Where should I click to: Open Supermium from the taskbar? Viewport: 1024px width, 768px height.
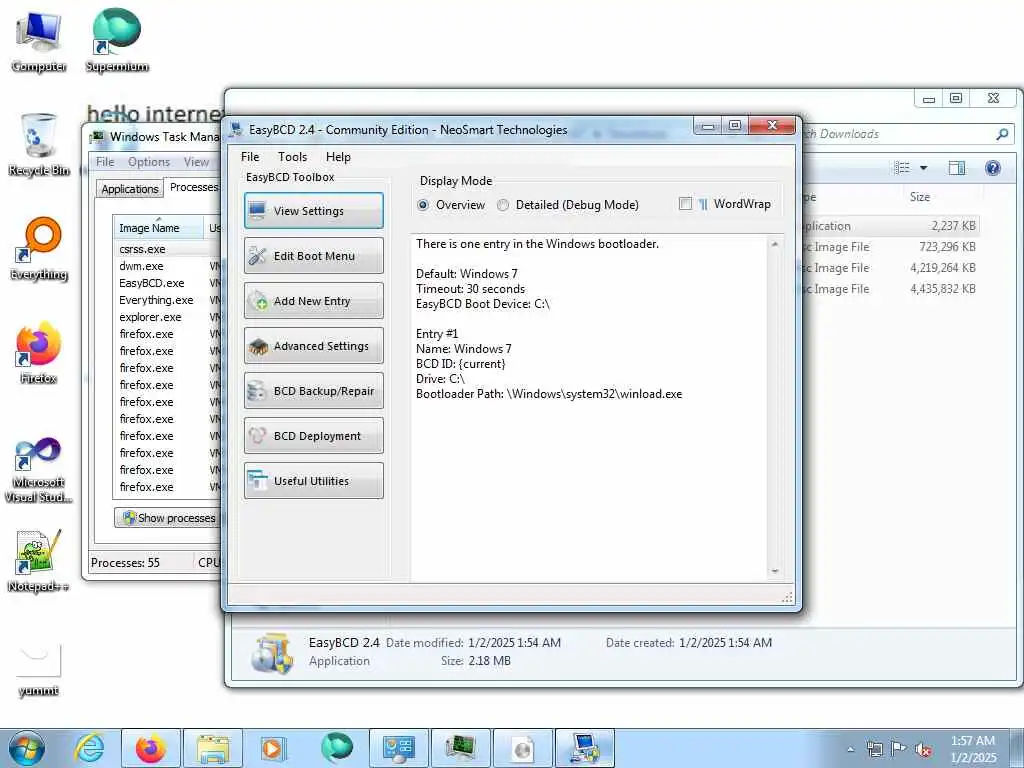pos(337,748)
